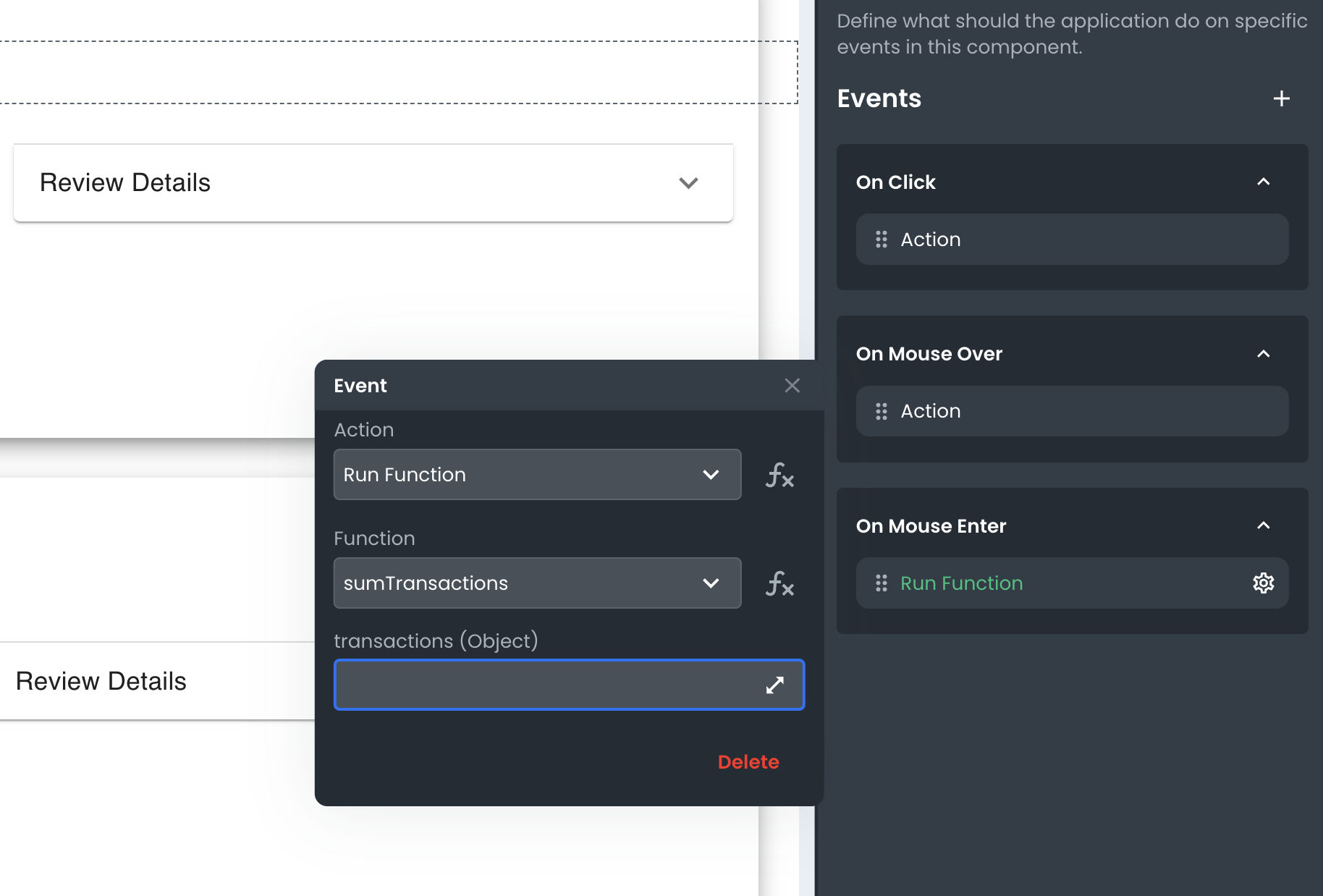Collapse the On Mouse Over section
Viewport: 1323px width, 896px height.
click(1263, 354)
